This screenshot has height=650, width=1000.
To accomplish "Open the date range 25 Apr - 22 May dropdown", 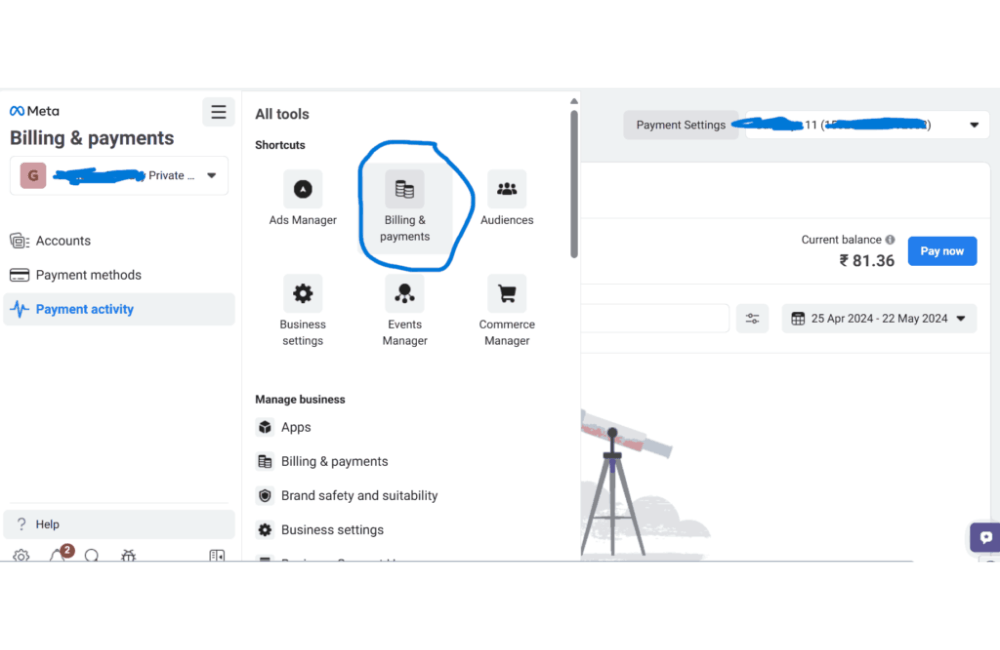I will 879,319.
